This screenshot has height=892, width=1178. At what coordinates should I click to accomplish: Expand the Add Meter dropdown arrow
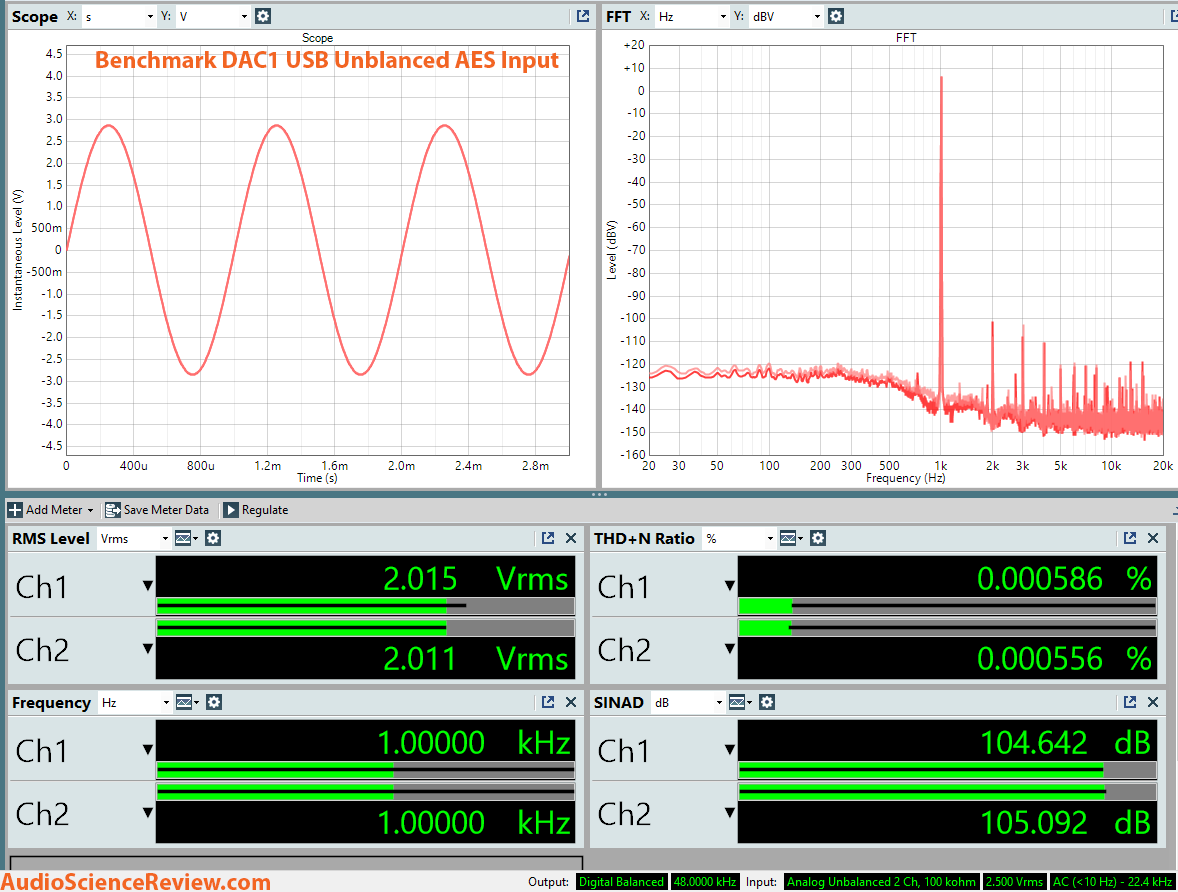tap(90, 510)
